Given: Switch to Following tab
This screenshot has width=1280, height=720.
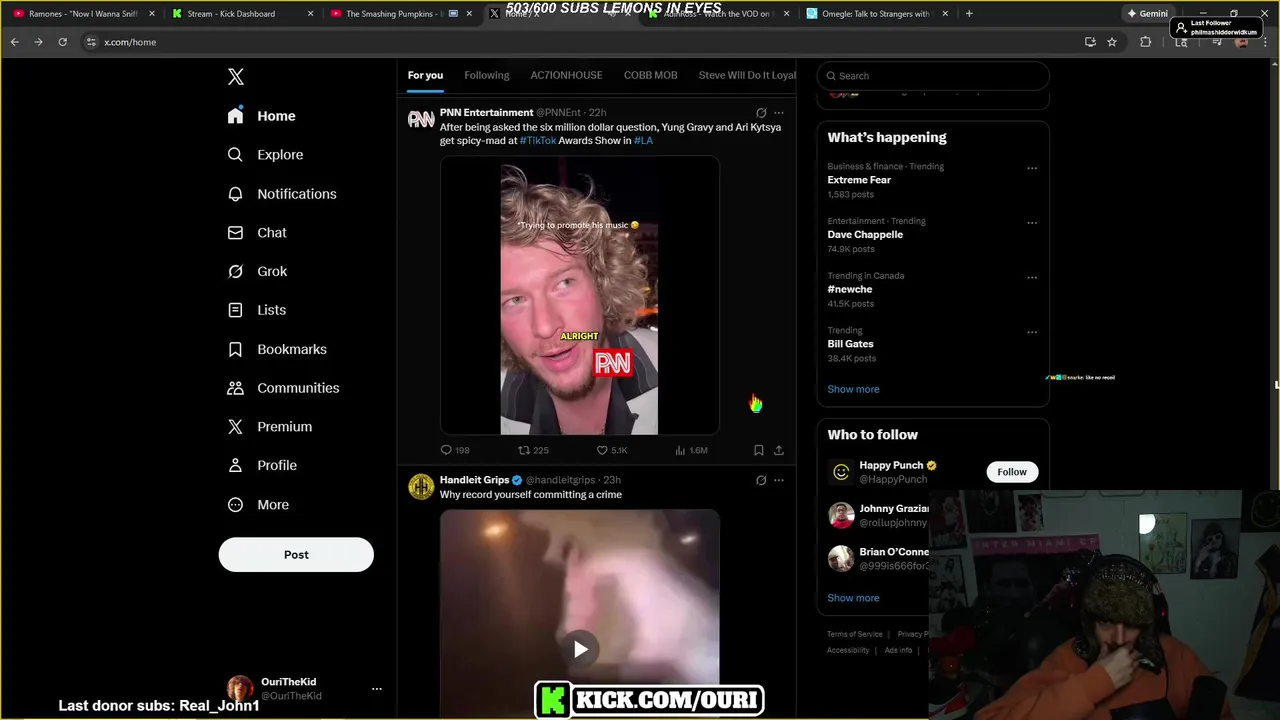Looking at the screenshot, I should tap(486, 76).
